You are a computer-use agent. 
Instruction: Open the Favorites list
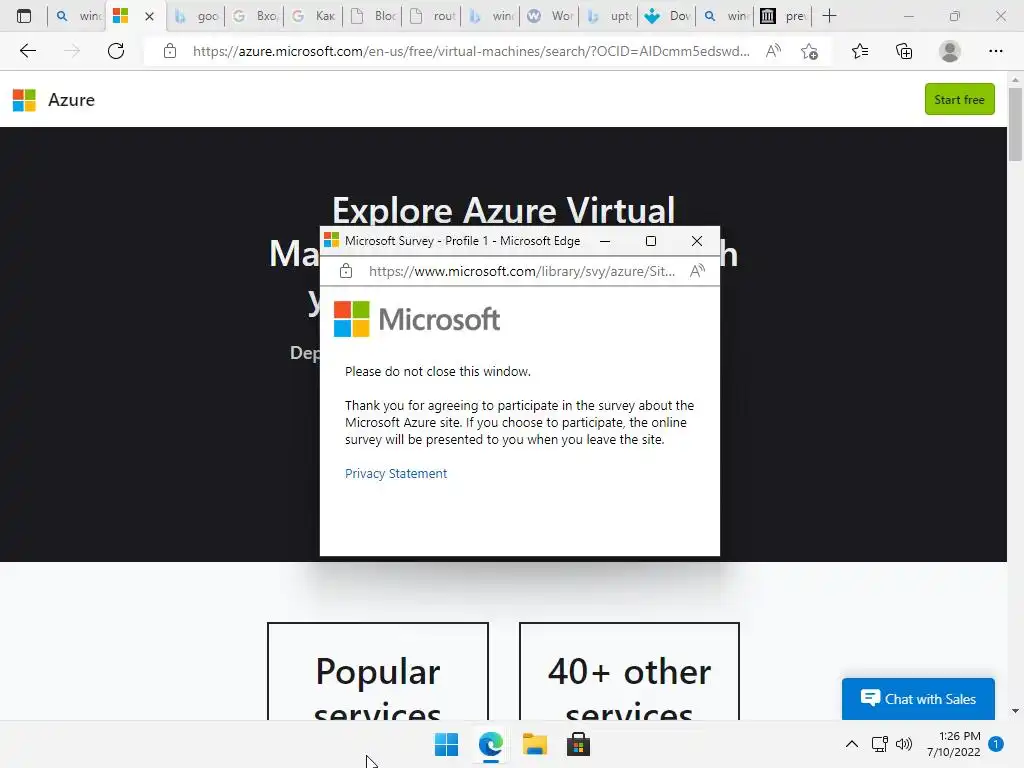pyautogui.click(x=860, y=51)
